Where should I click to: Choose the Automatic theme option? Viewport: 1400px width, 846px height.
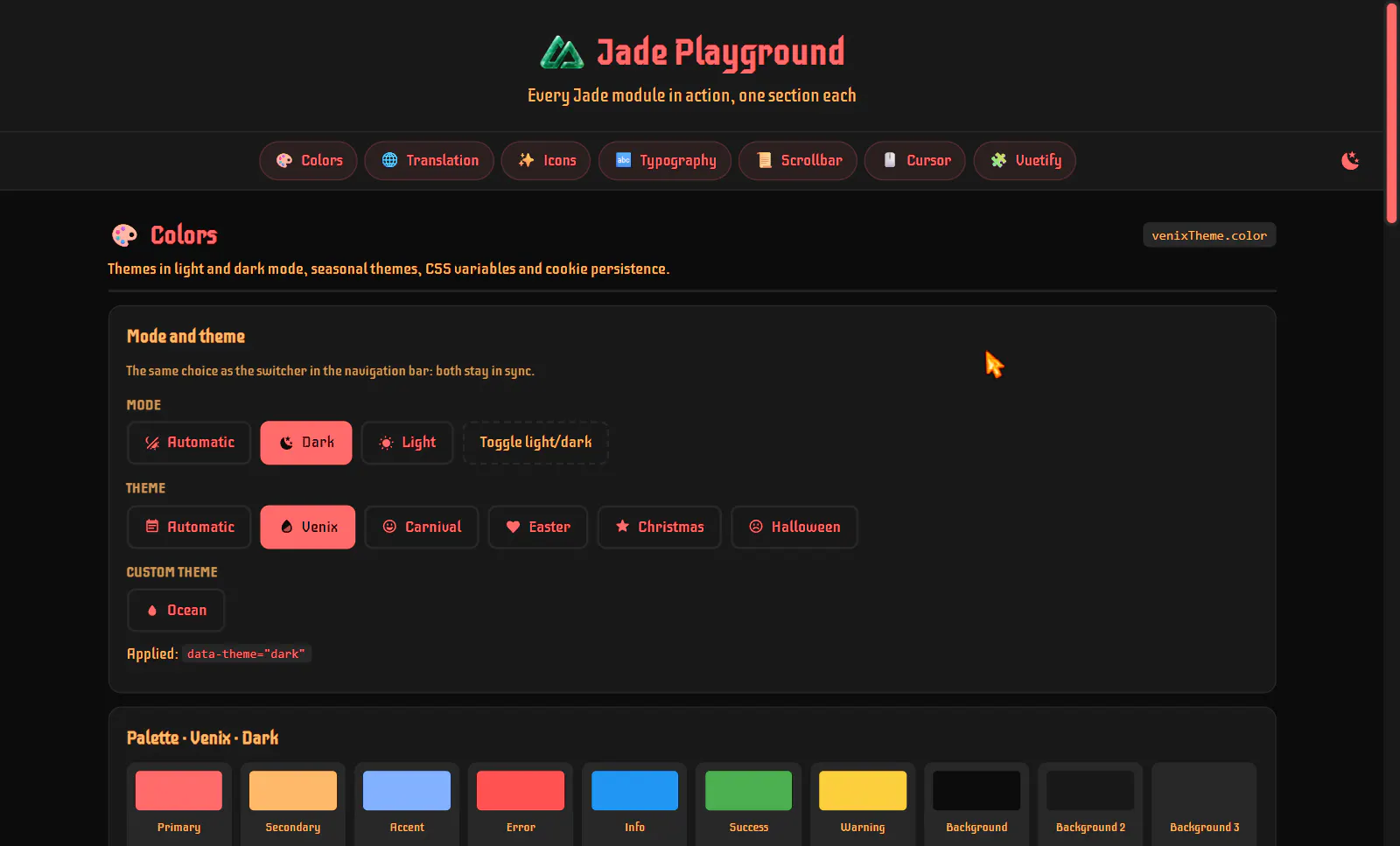189,527
